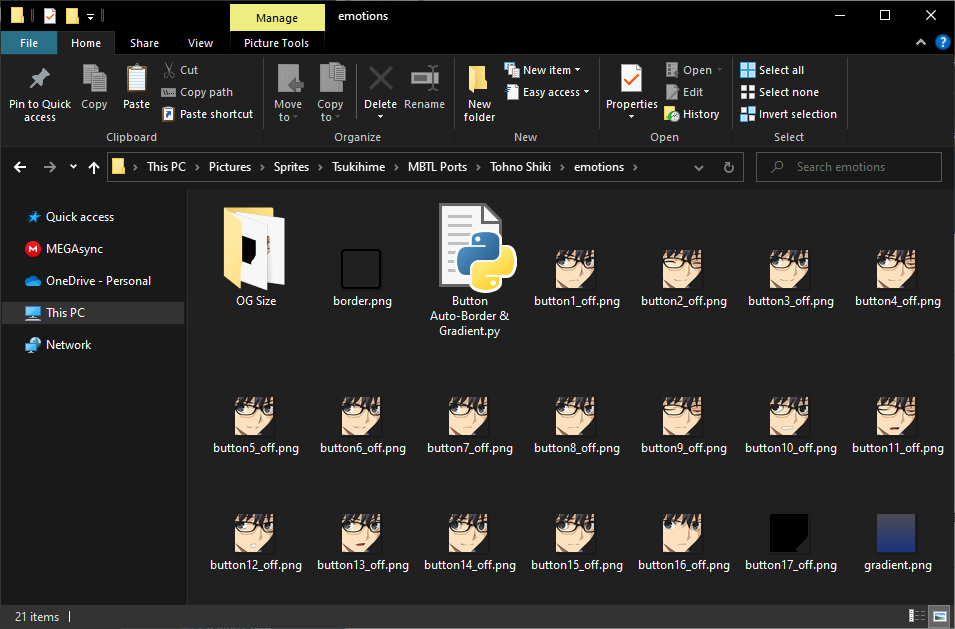
Task: Switch to details view in status bar
Action: pos(917,616)
